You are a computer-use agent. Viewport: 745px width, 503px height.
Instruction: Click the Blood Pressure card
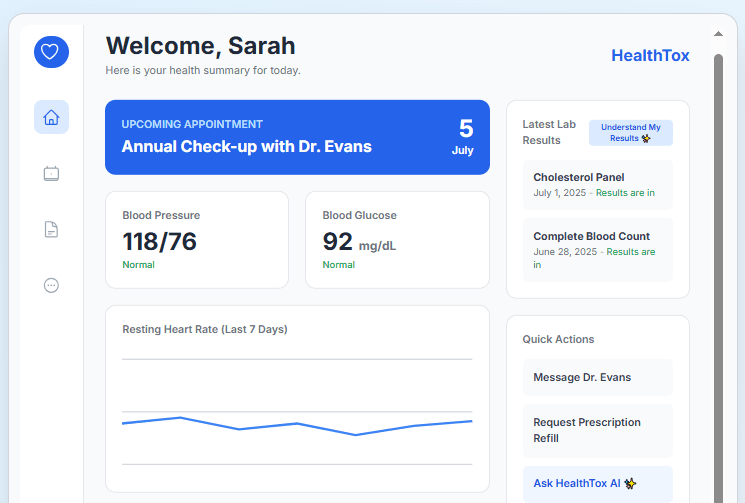[197, 240]
